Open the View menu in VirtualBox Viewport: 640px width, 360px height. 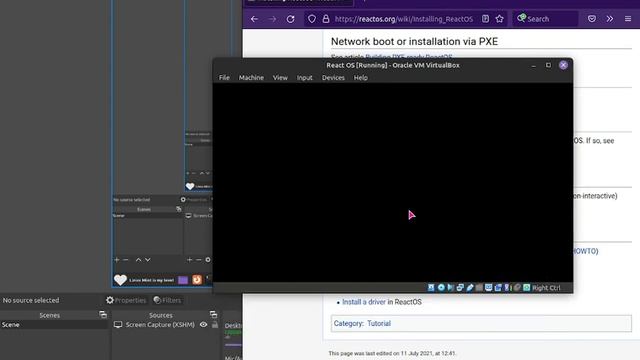pos(280,78)
